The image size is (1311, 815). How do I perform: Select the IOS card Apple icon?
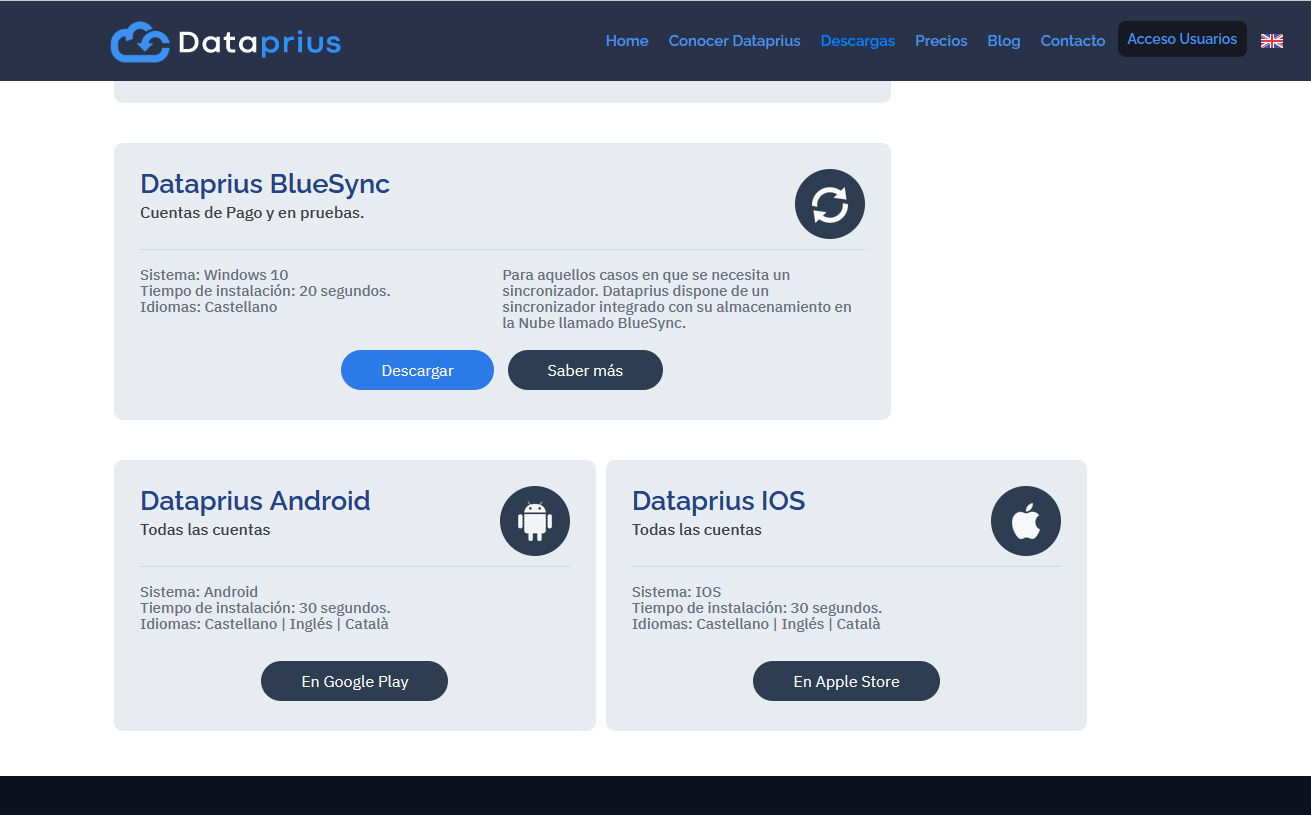[x=1025, y=520]
